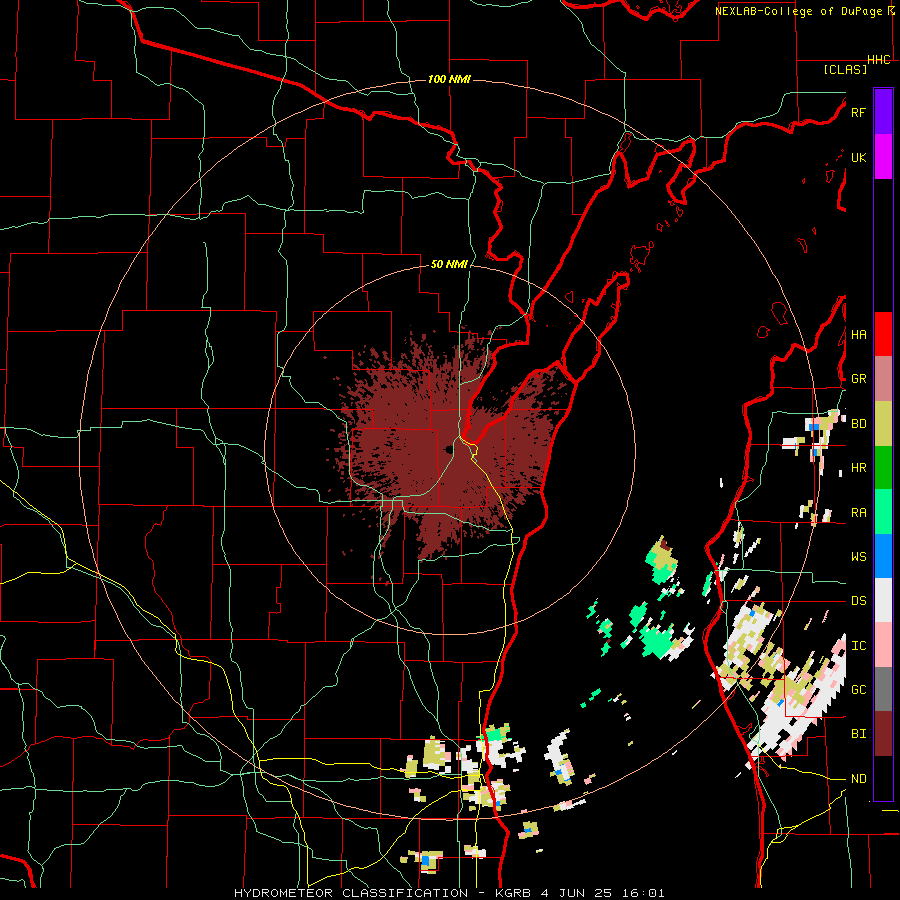This screenshot has width=900, height=900.
Task: Click the BD olive legend swatch
Action: tap(883, 423)
